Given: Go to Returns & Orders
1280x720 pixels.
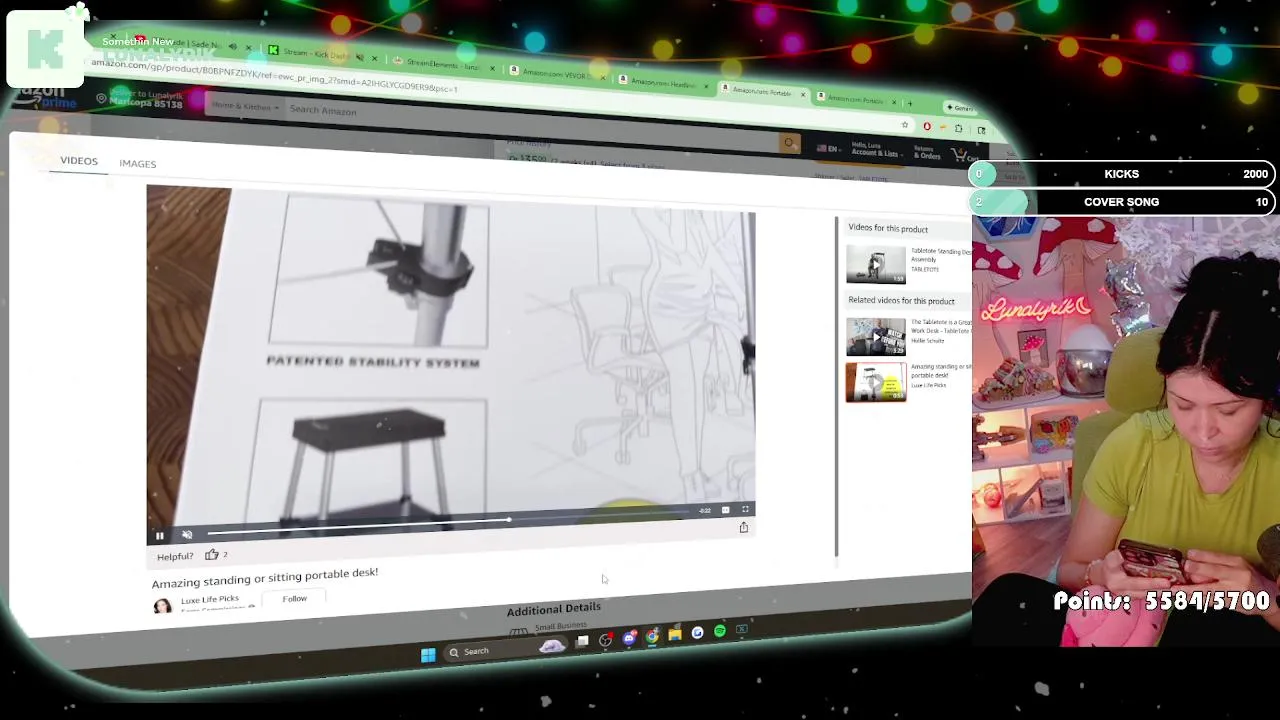Looking at the screenshot, I should [927, 153].
